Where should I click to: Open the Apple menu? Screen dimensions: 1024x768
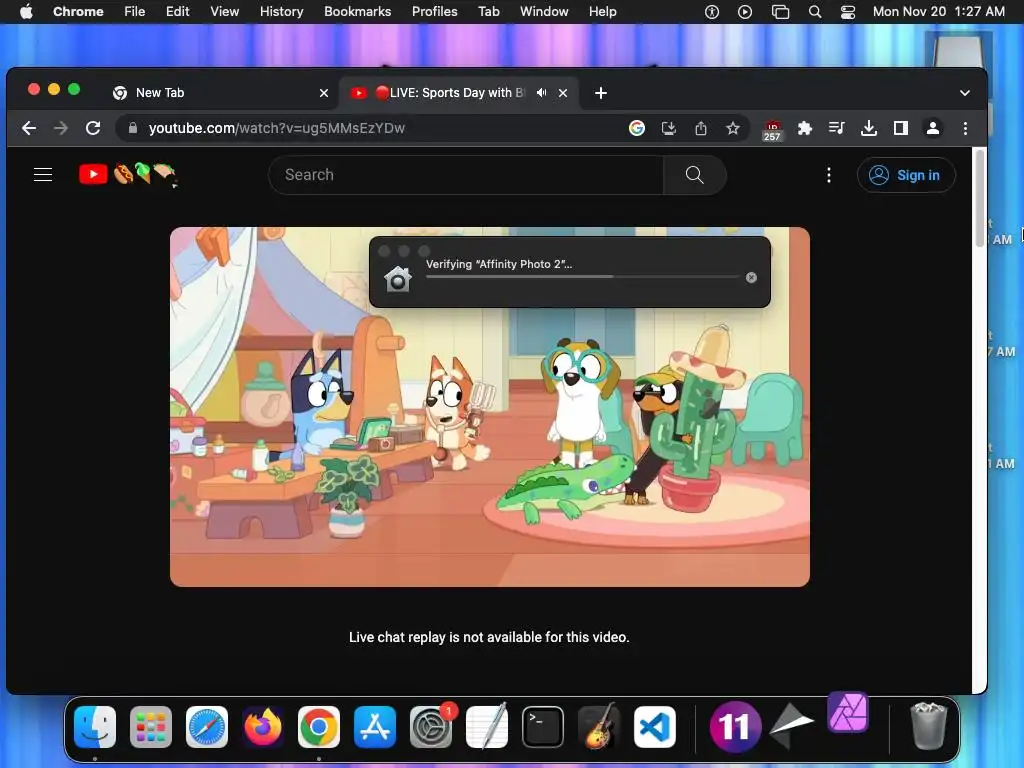coord(26,11)
